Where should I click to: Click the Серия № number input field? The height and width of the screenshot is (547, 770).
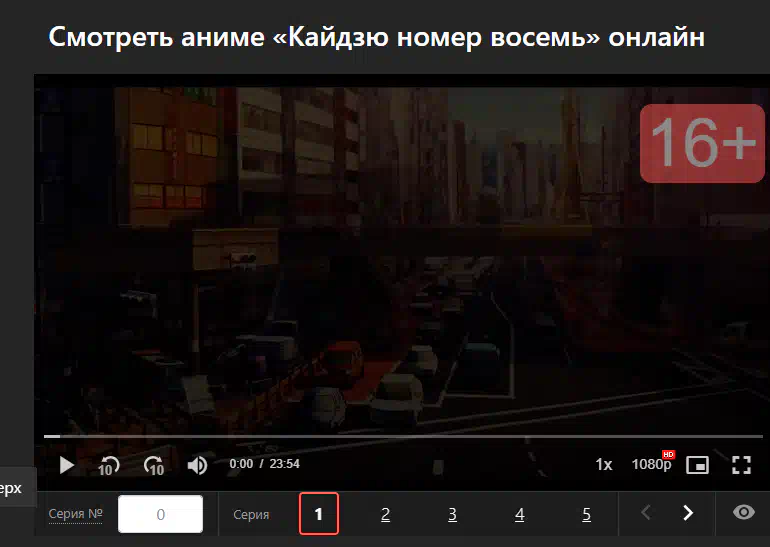pyautogui.click(x=161, y=514)
